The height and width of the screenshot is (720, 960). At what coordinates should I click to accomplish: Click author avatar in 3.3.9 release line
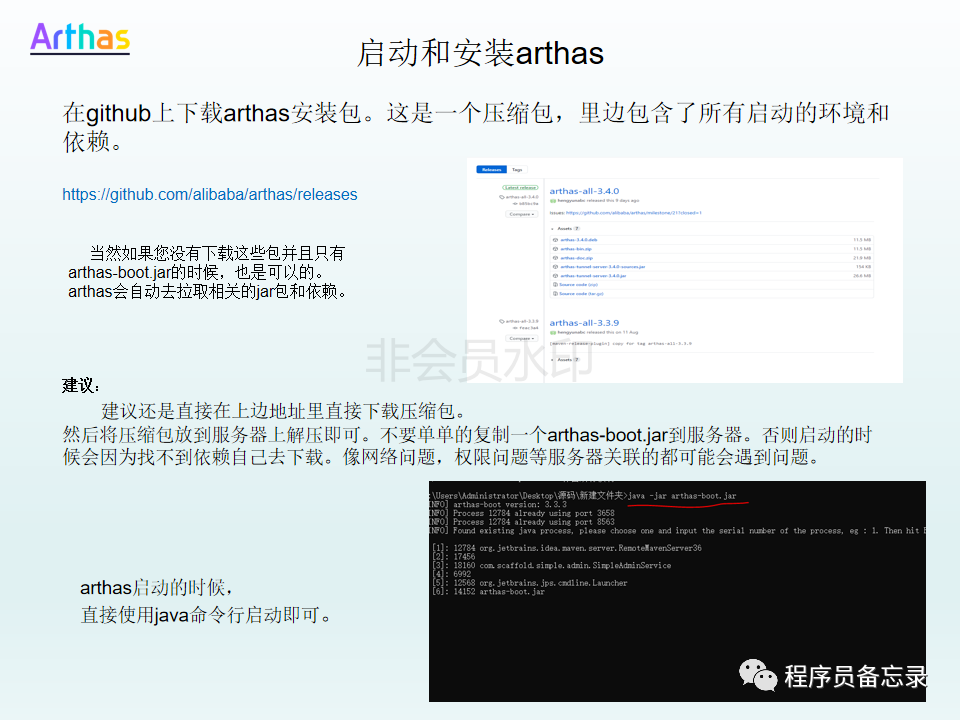[553, 332]
